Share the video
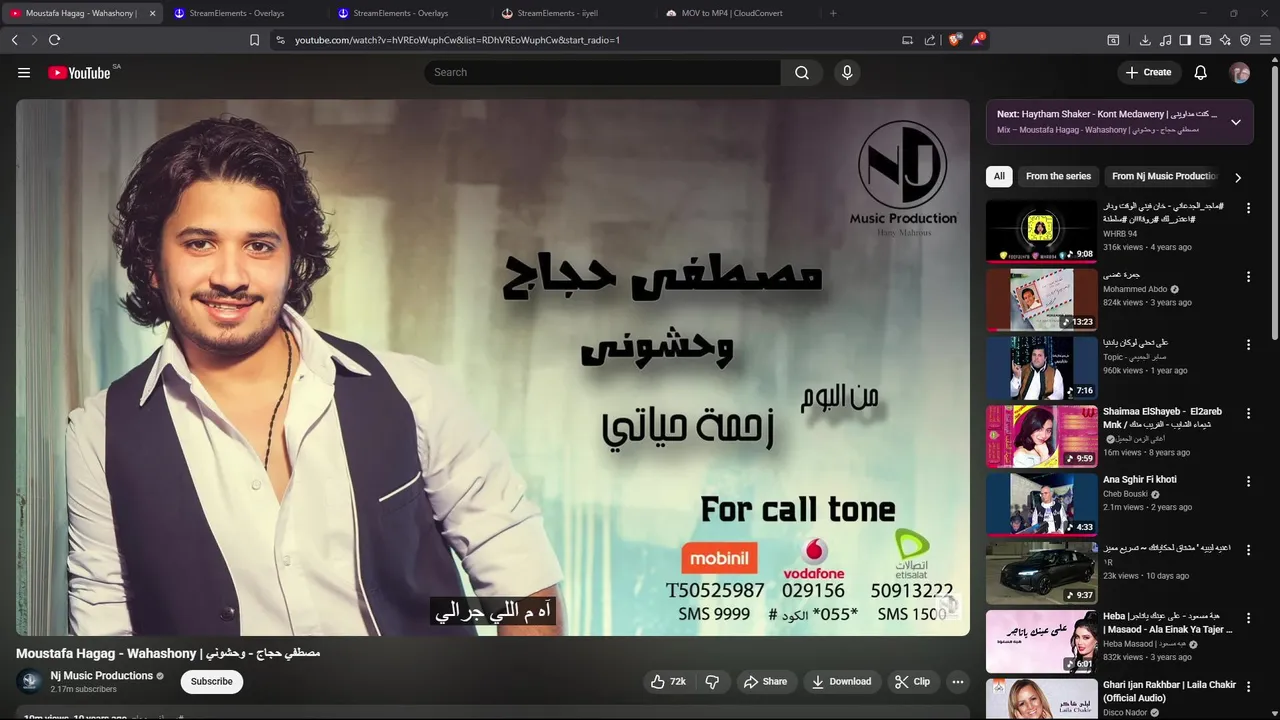1280x720 pixels. (765, 682)
